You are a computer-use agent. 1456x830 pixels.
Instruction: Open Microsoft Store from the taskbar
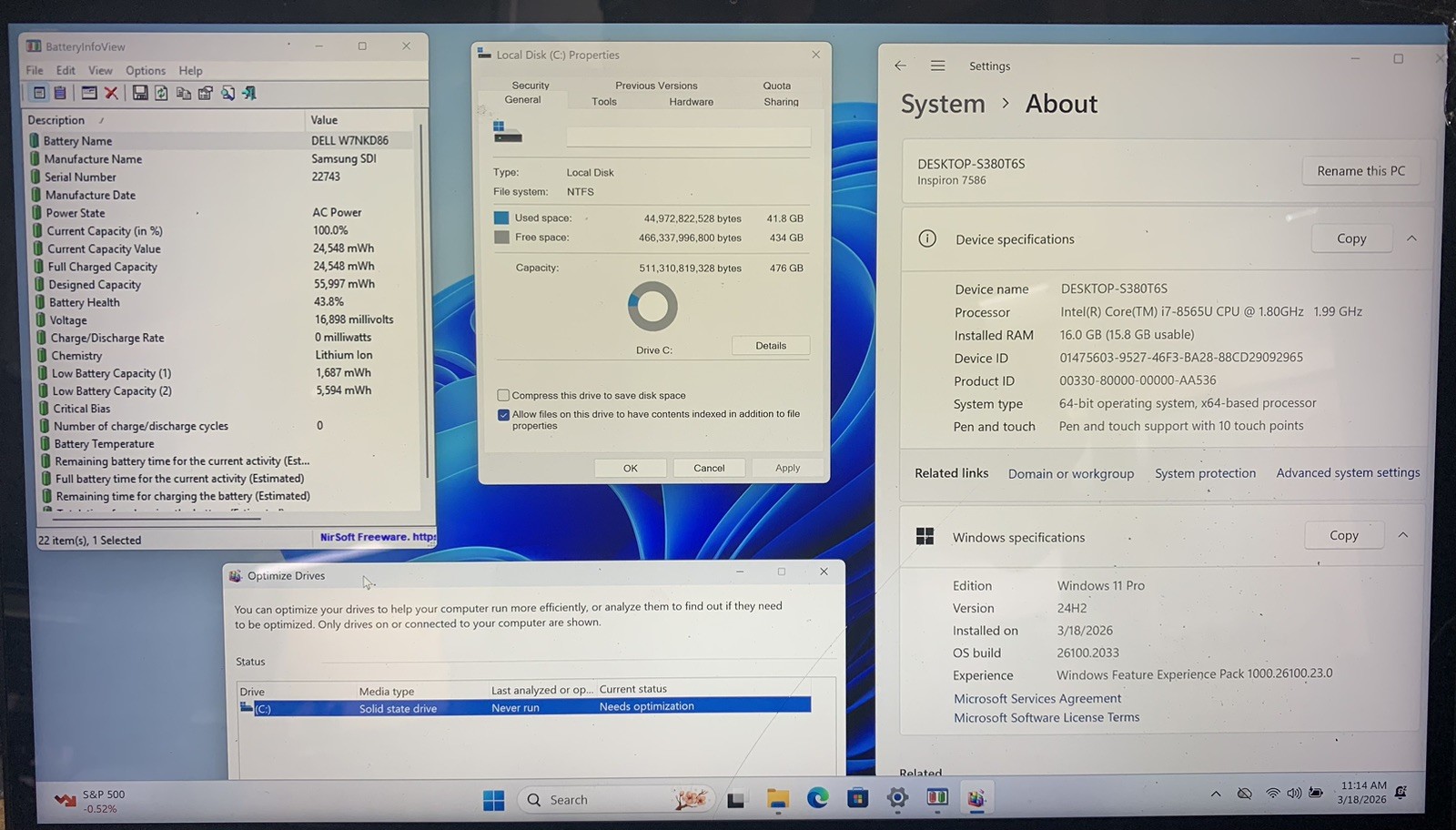[x=857, y=799]
